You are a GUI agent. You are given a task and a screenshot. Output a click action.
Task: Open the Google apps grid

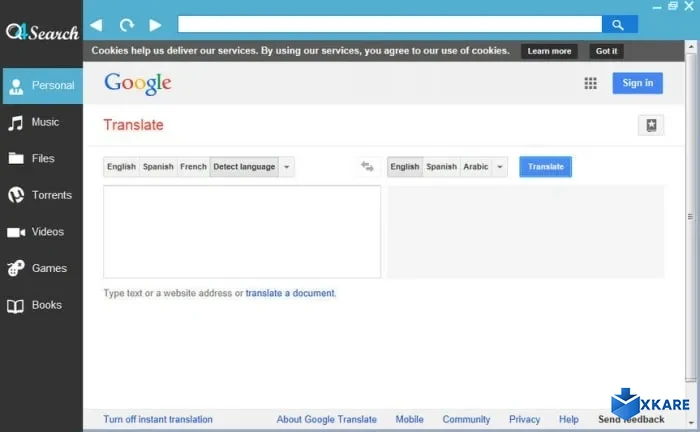pos(590,83)
